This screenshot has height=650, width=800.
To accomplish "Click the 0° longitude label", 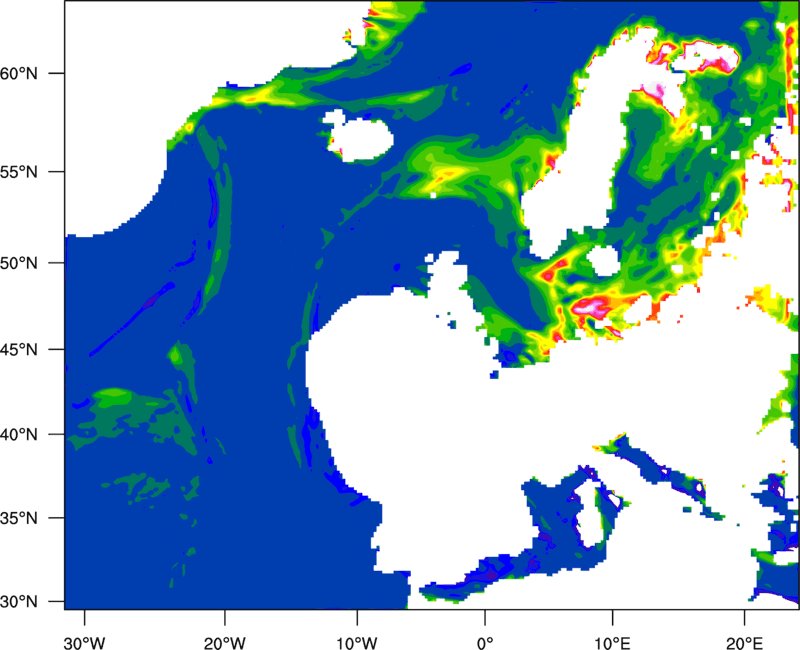I will (x=485, y=643).
